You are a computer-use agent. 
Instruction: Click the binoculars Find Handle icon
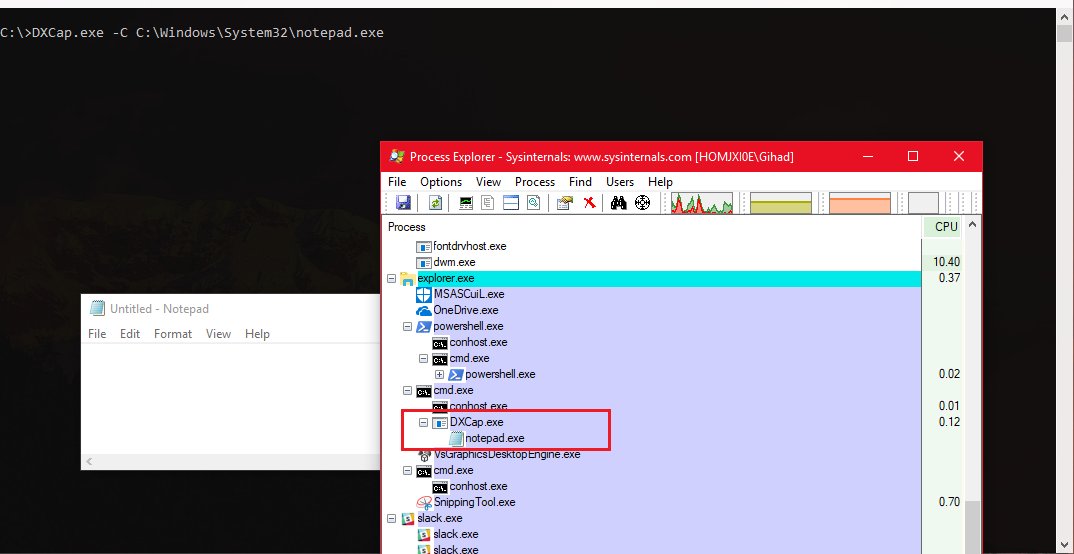619,203
